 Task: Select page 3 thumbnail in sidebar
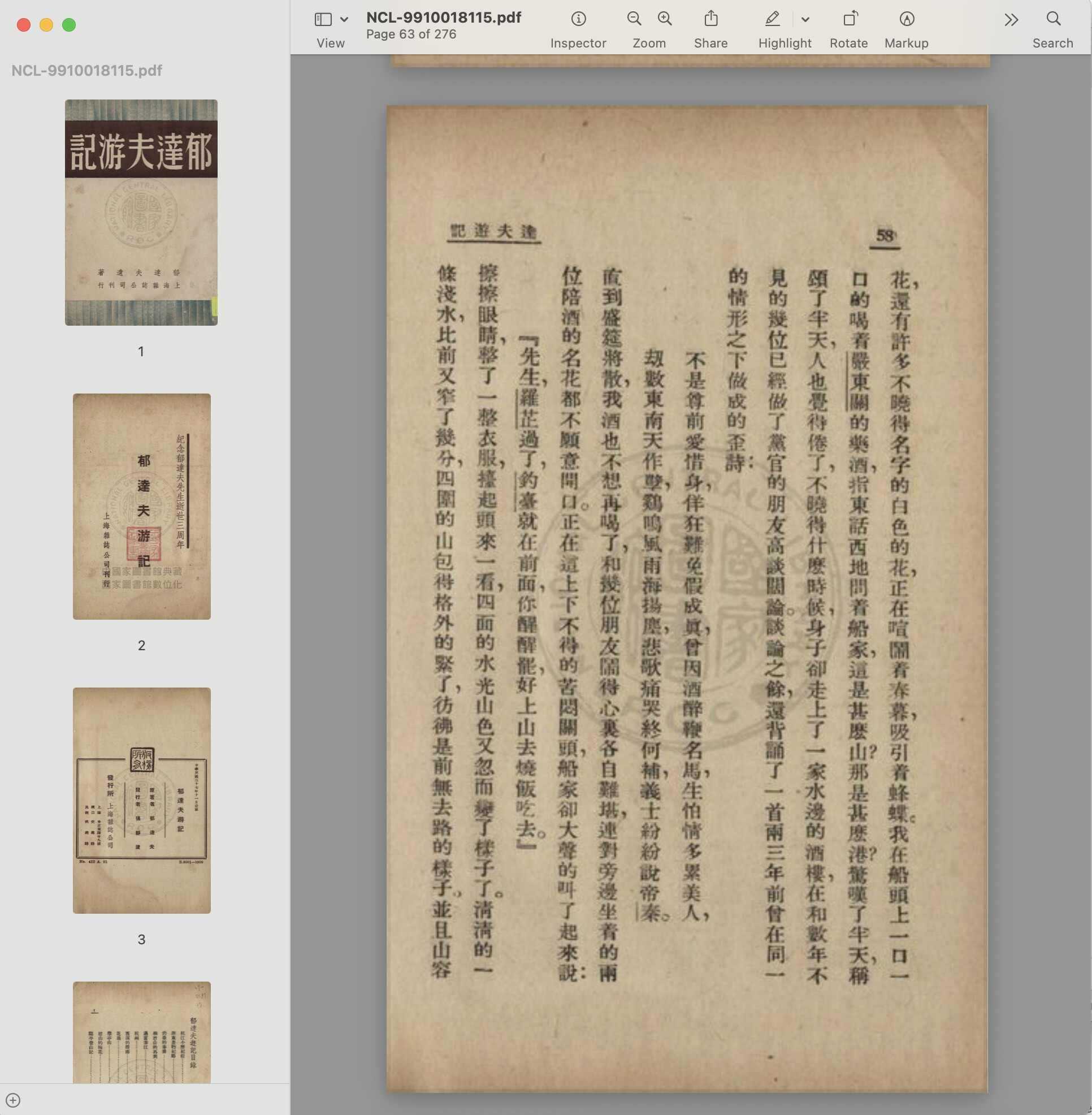pos(141,800)
